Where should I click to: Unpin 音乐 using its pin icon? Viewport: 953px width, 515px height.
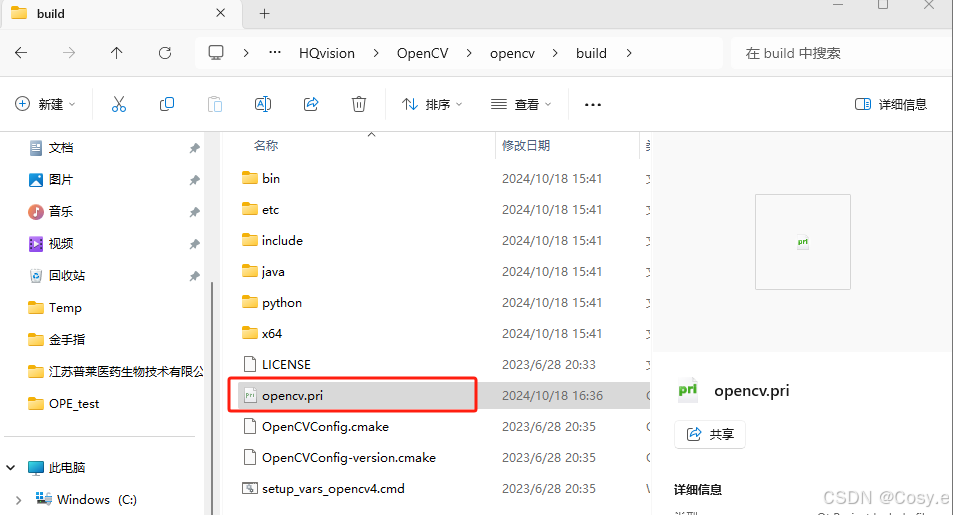click(194, 212)
